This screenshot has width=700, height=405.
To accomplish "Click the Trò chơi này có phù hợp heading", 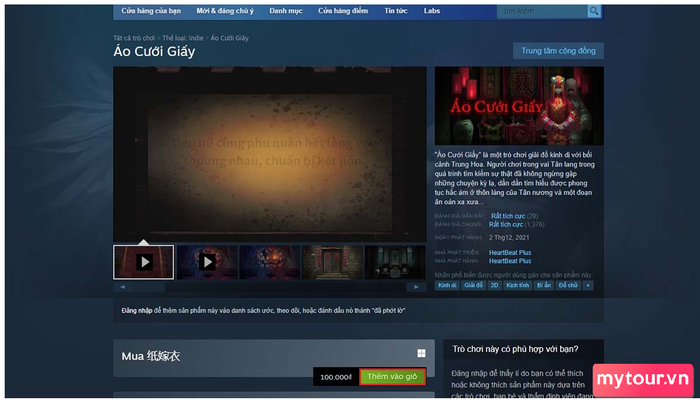I will pos(515,349).
